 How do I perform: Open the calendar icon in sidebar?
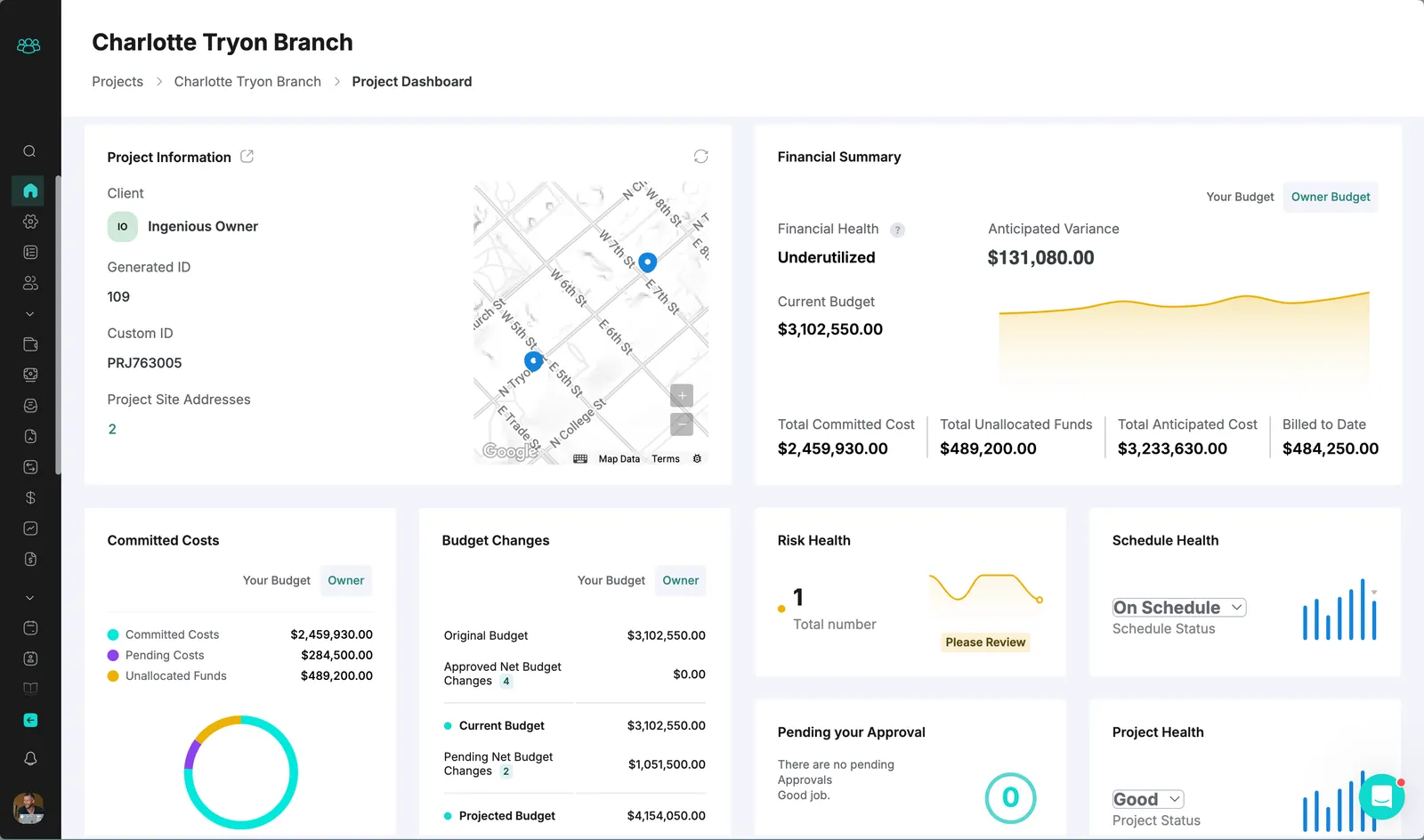click(30, 628)
